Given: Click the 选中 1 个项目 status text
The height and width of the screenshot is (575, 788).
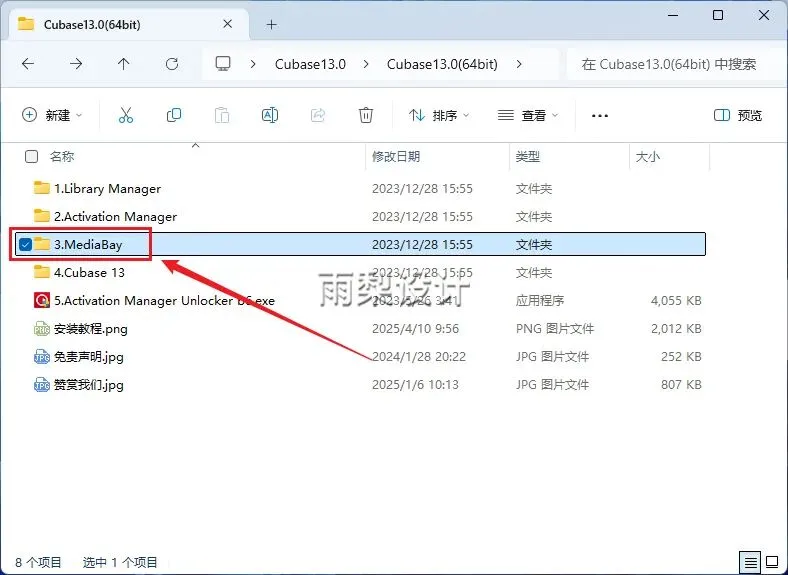Looking at the screenshot, I should coord(120,562).
